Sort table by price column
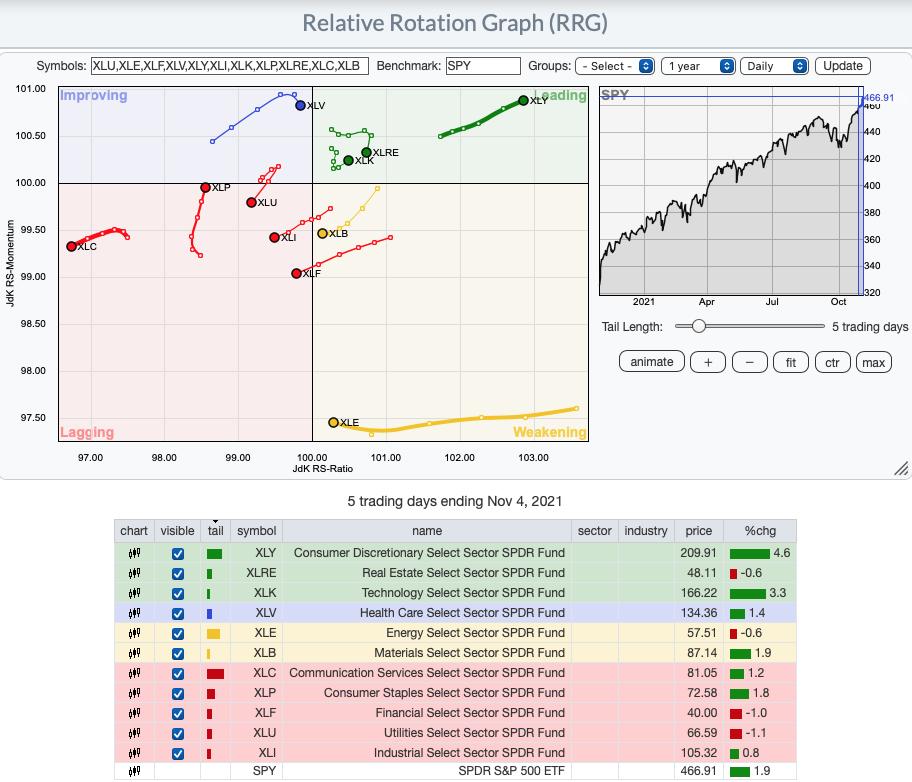 699,531
